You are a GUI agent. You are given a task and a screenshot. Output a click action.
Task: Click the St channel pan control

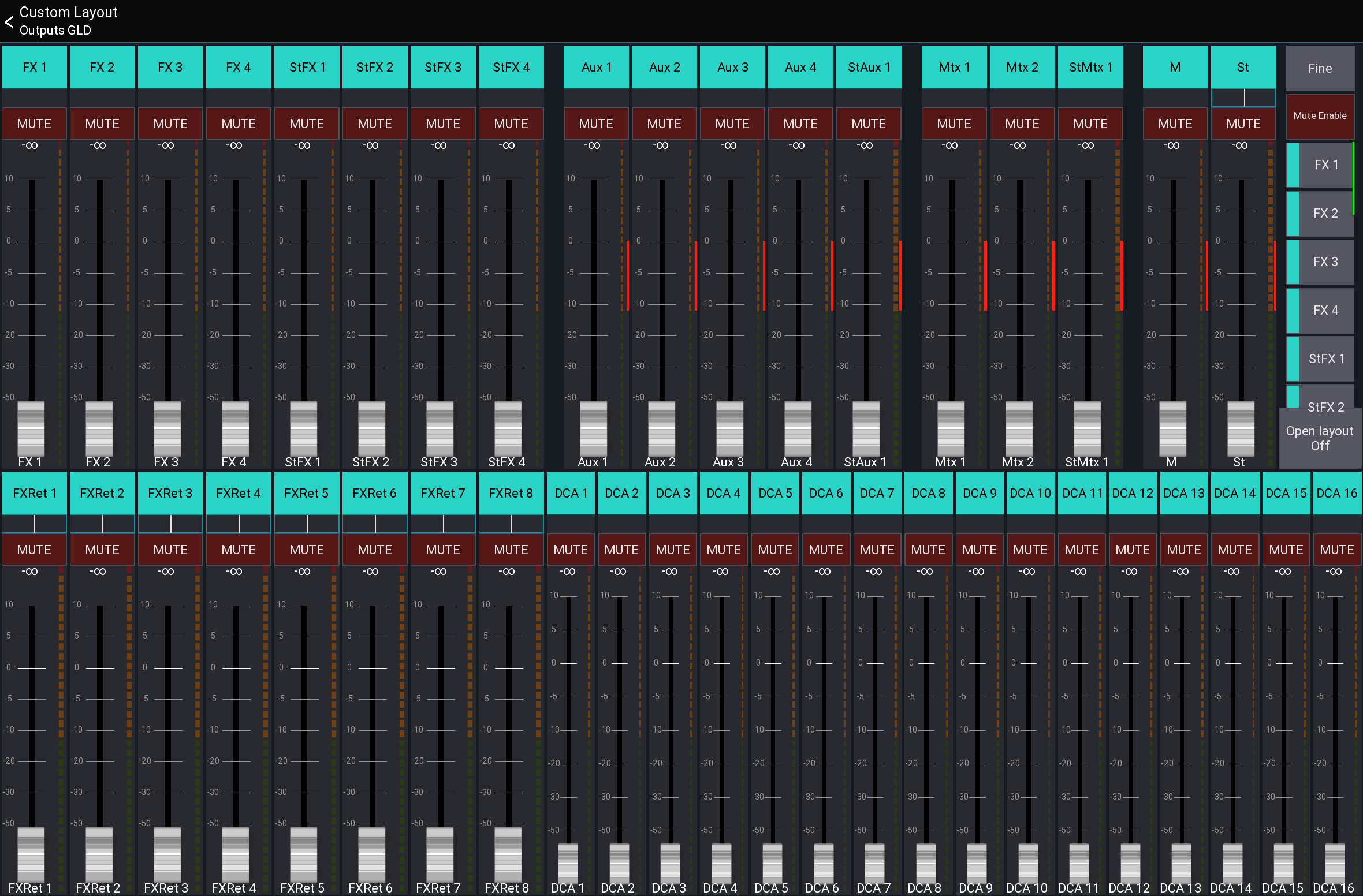[x=1243, y=98]
